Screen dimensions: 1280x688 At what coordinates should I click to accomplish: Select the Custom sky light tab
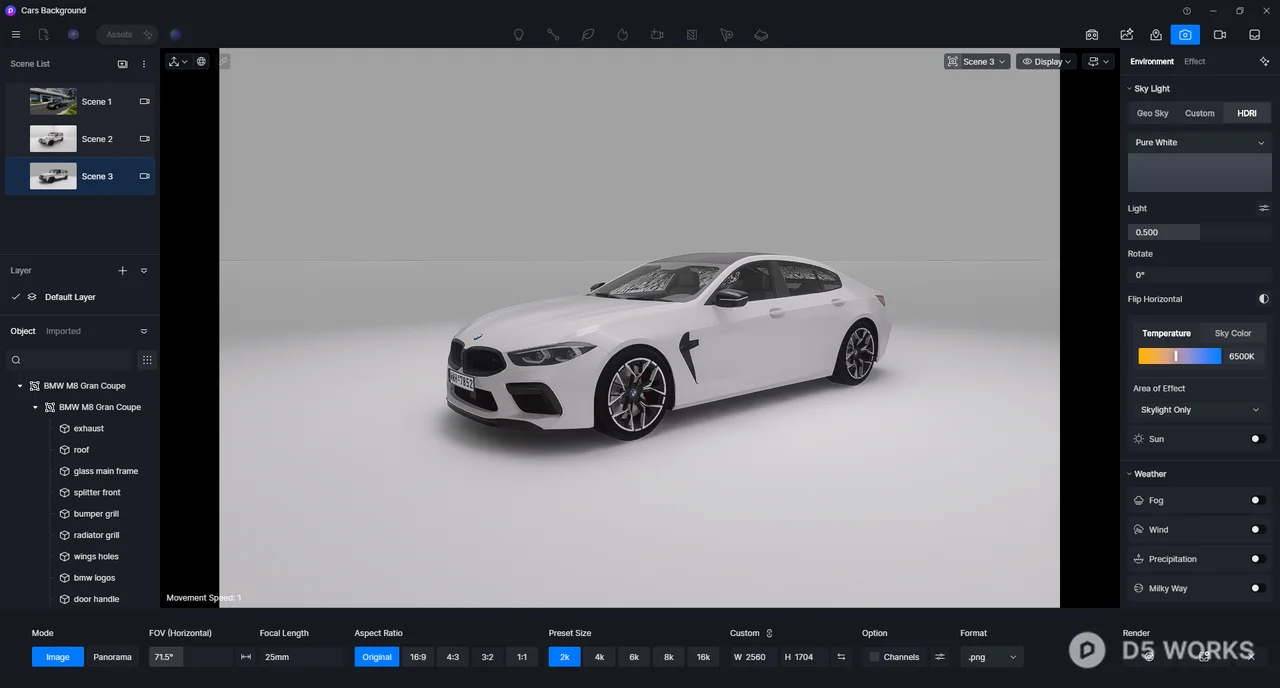[x=1200, y=113]
